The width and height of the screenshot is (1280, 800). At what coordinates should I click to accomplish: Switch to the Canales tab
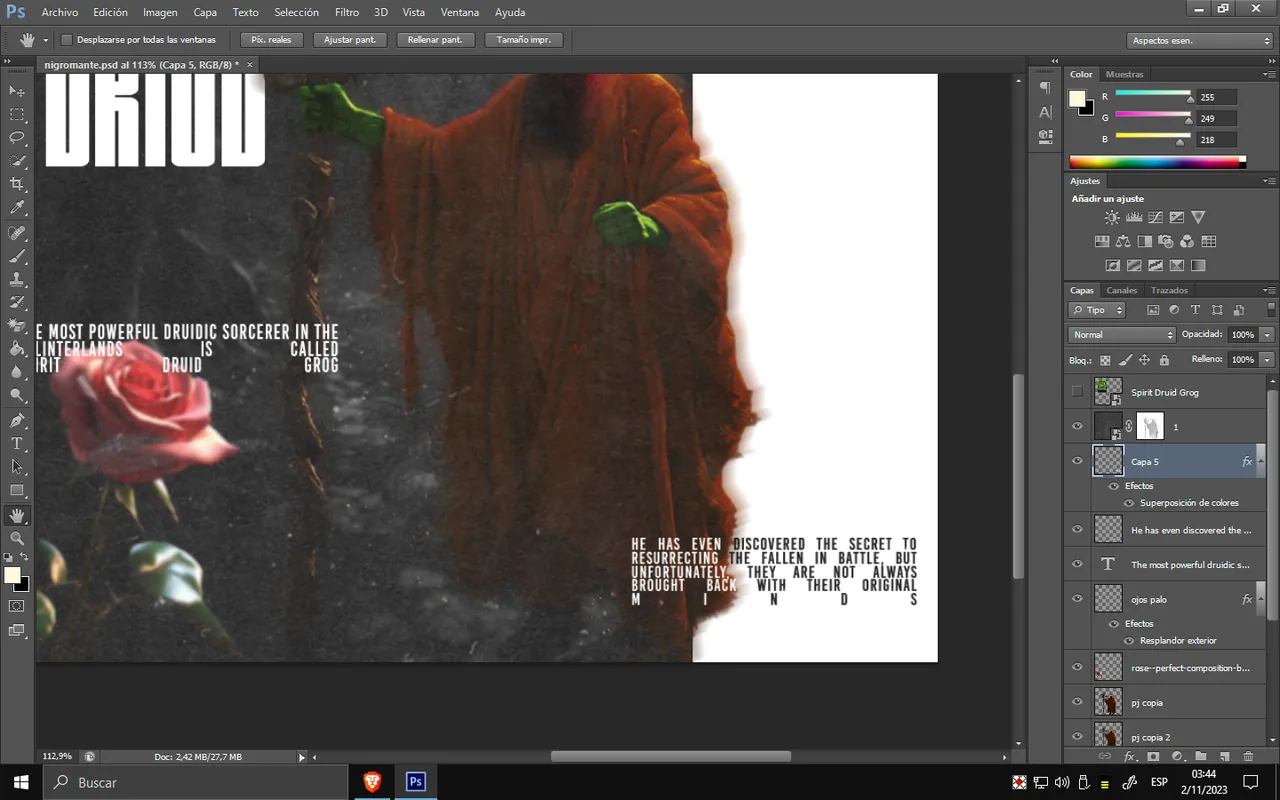coord(1121,290)
